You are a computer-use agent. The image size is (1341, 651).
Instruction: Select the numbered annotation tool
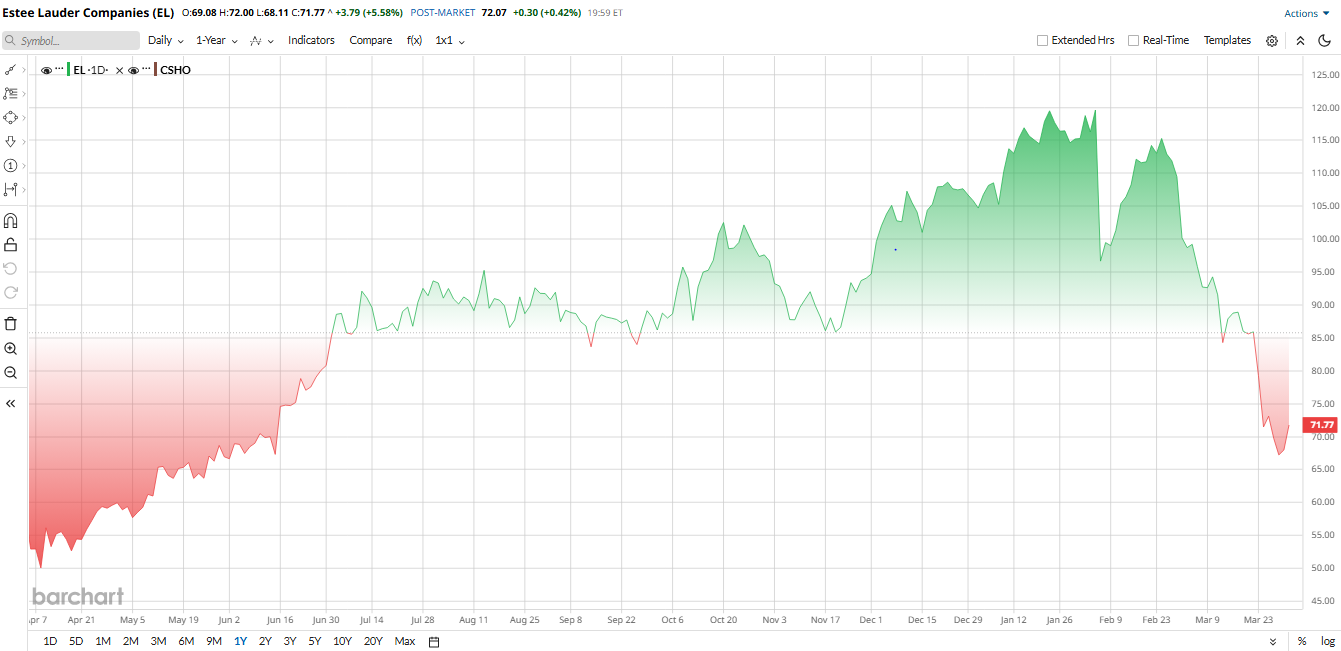tap(10, 165)
